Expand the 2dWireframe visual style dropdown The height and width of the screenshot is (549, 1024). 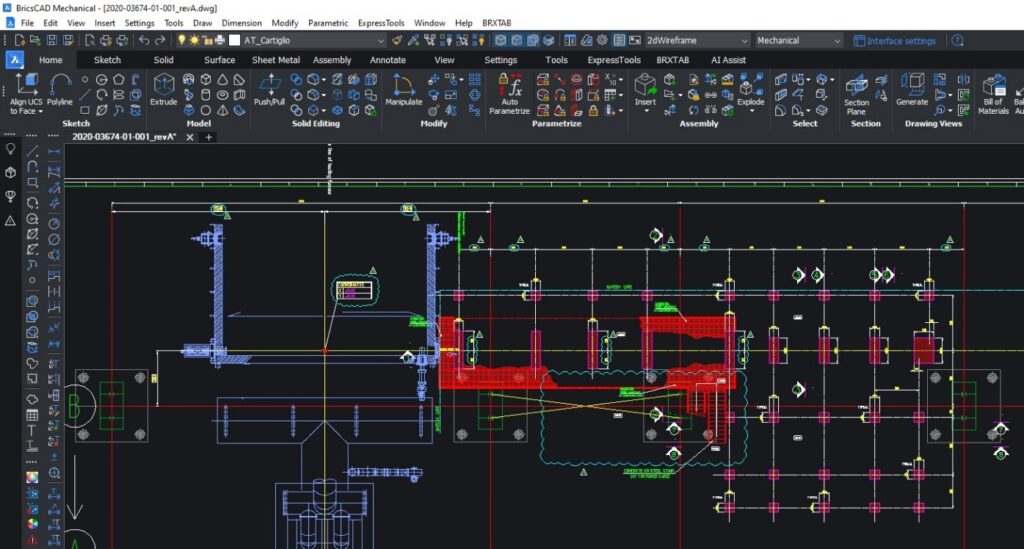(x=744, y=41)
